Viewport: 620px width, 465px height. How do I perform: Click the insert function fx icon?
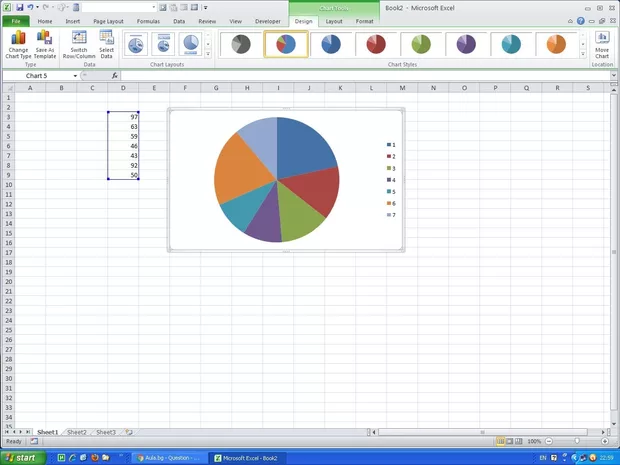tap(115, 76)
